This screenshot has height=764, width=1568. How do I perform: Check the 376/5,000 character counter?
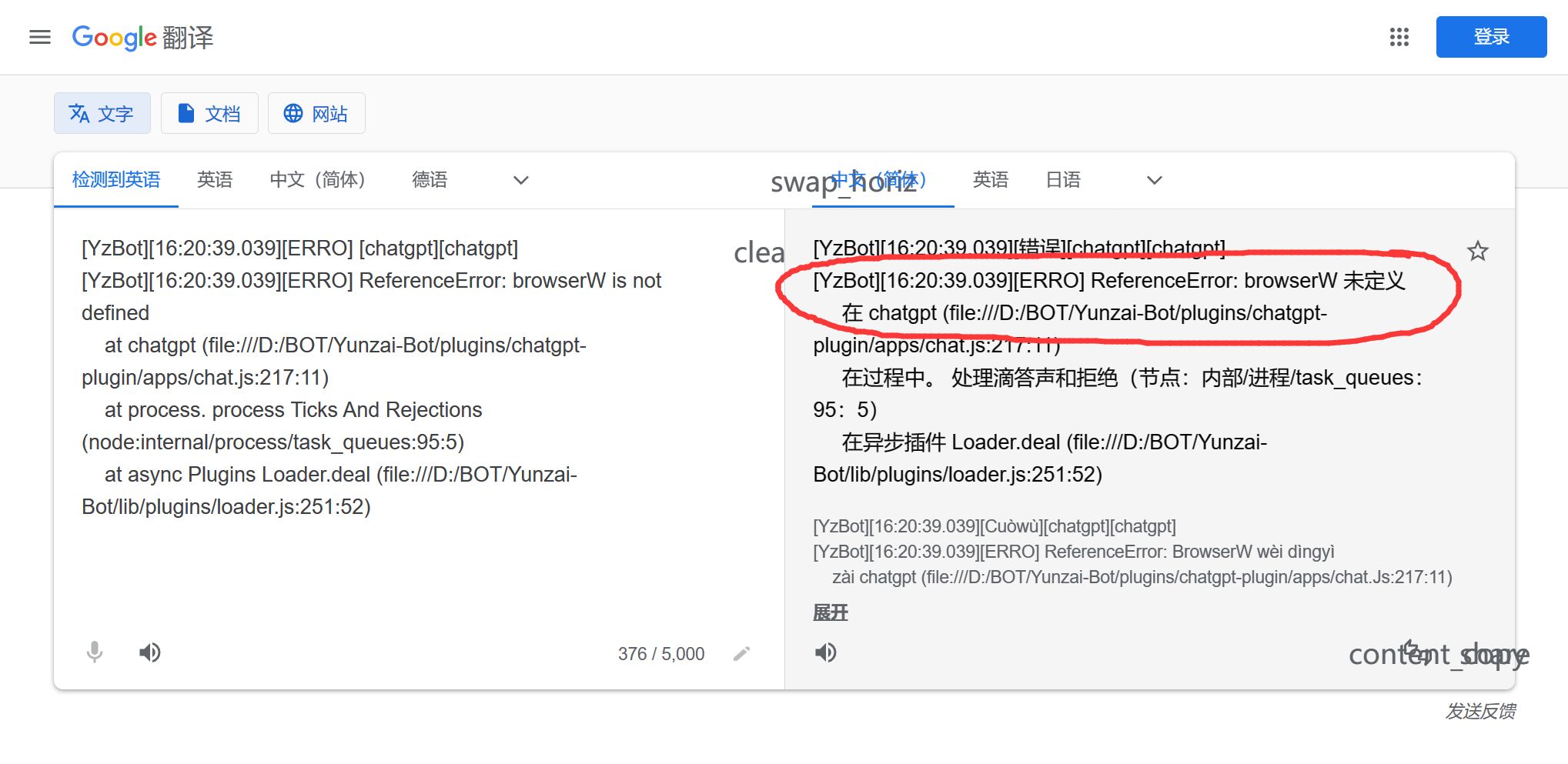coord(660,652)
